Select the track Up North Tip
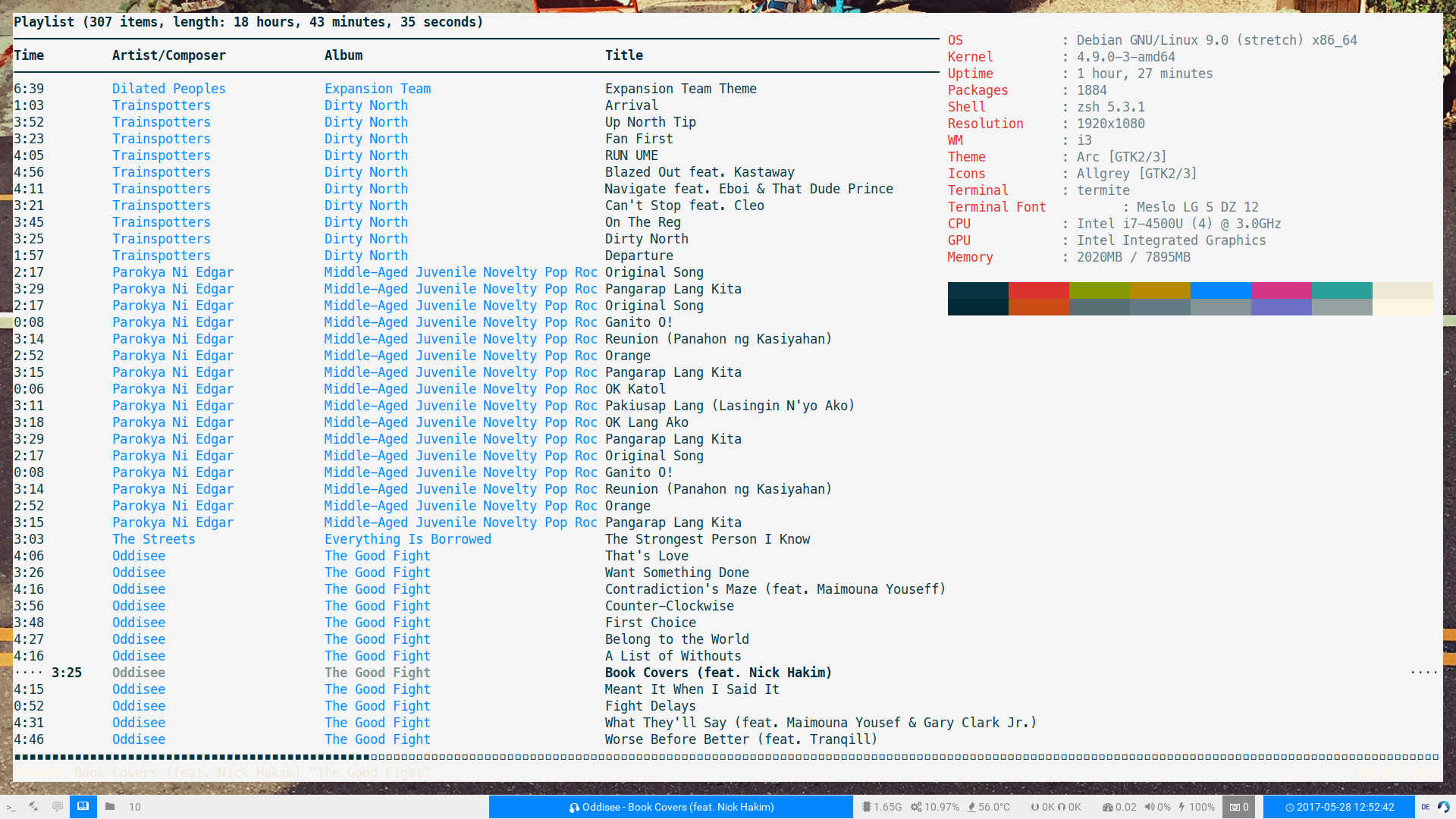This screenshot has height=819, width=1456. click(651, 122)
